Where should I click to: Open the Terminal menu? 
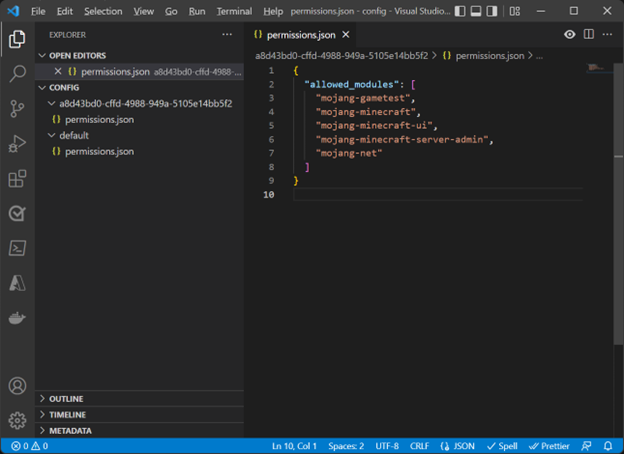234,11
